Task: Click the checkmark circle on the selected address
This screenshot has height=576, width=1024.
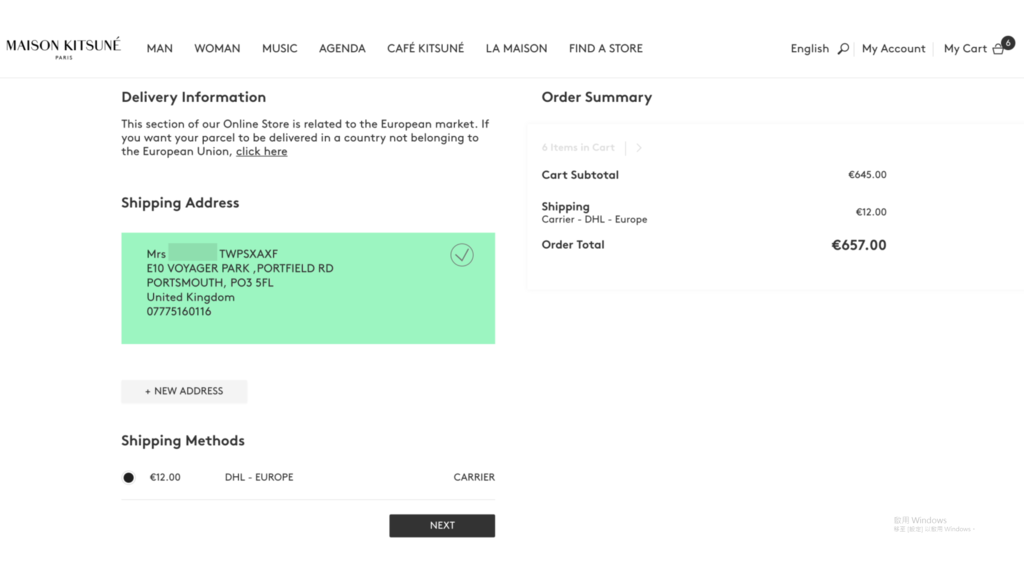Action: click(462, 255)
